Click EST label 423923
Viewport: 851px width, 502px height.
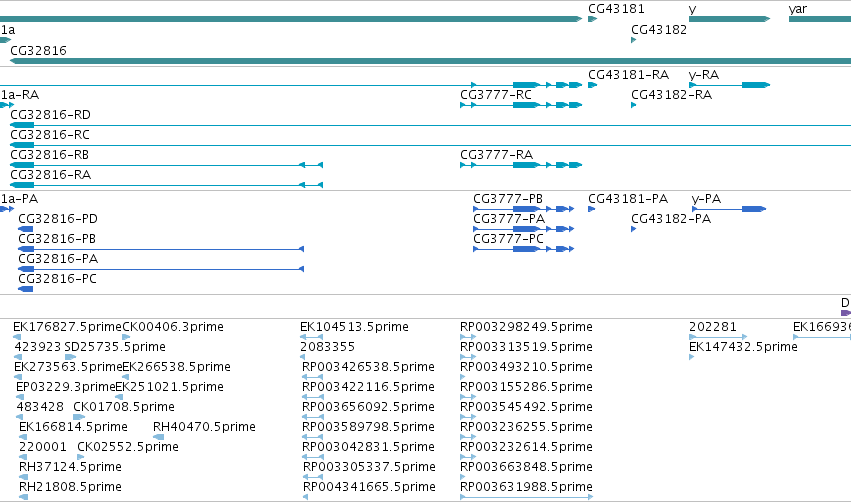click(x=37, y=347)
